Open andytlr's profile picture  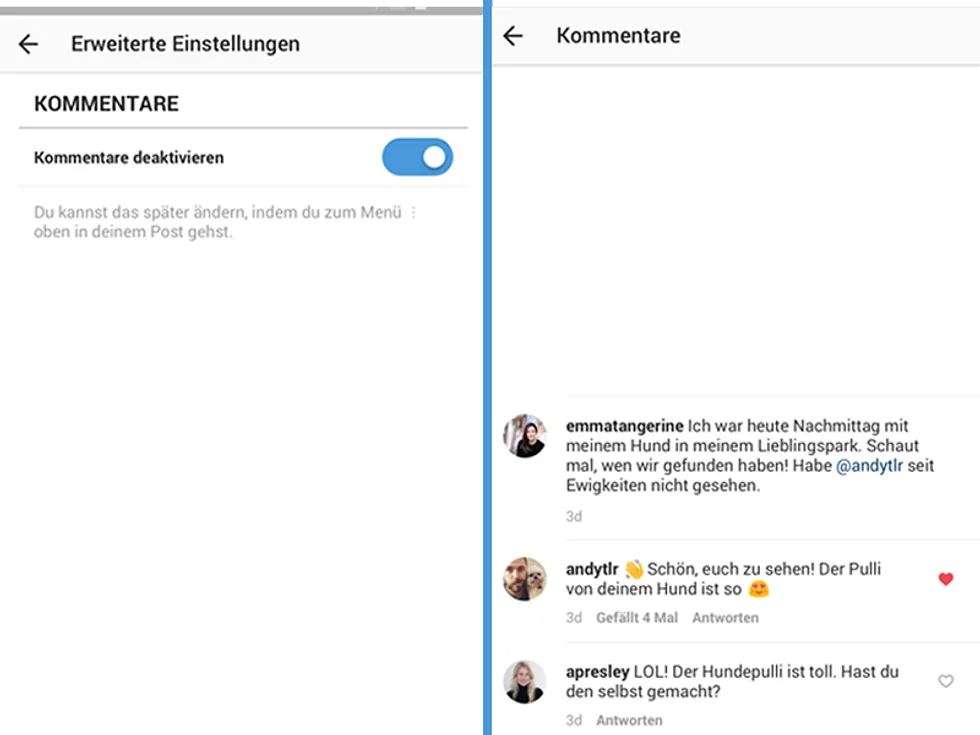pos(525,579)
